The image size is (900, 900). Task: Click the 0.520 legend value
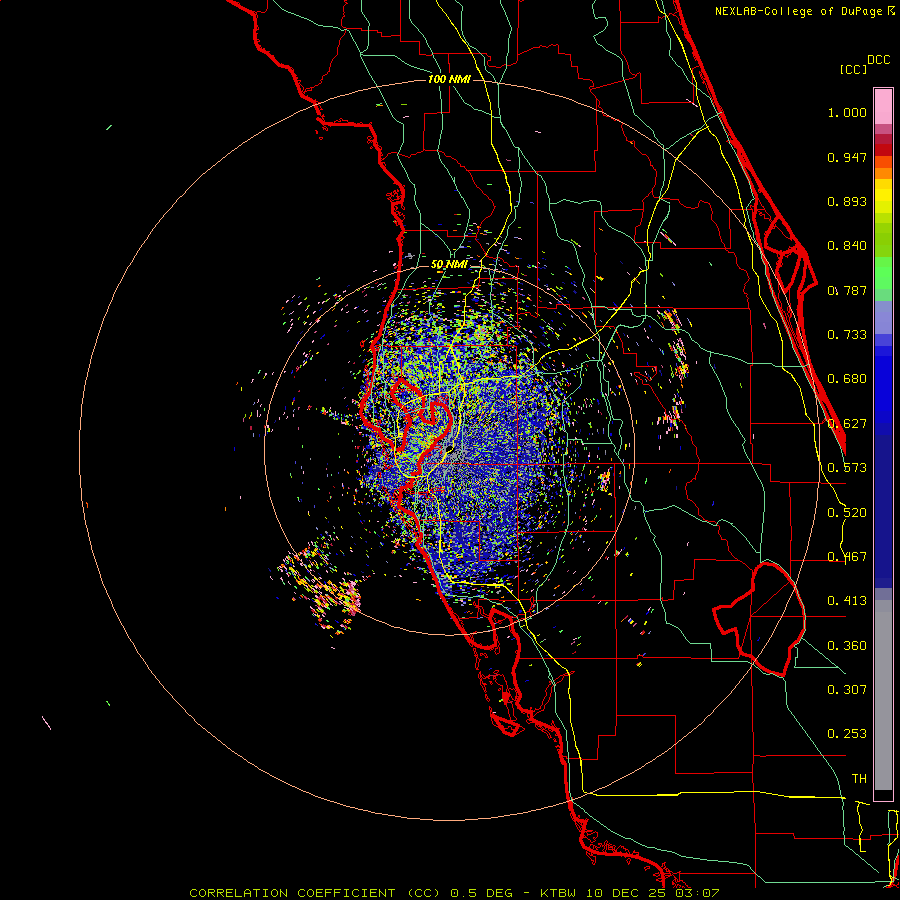(x=847, y=513)
